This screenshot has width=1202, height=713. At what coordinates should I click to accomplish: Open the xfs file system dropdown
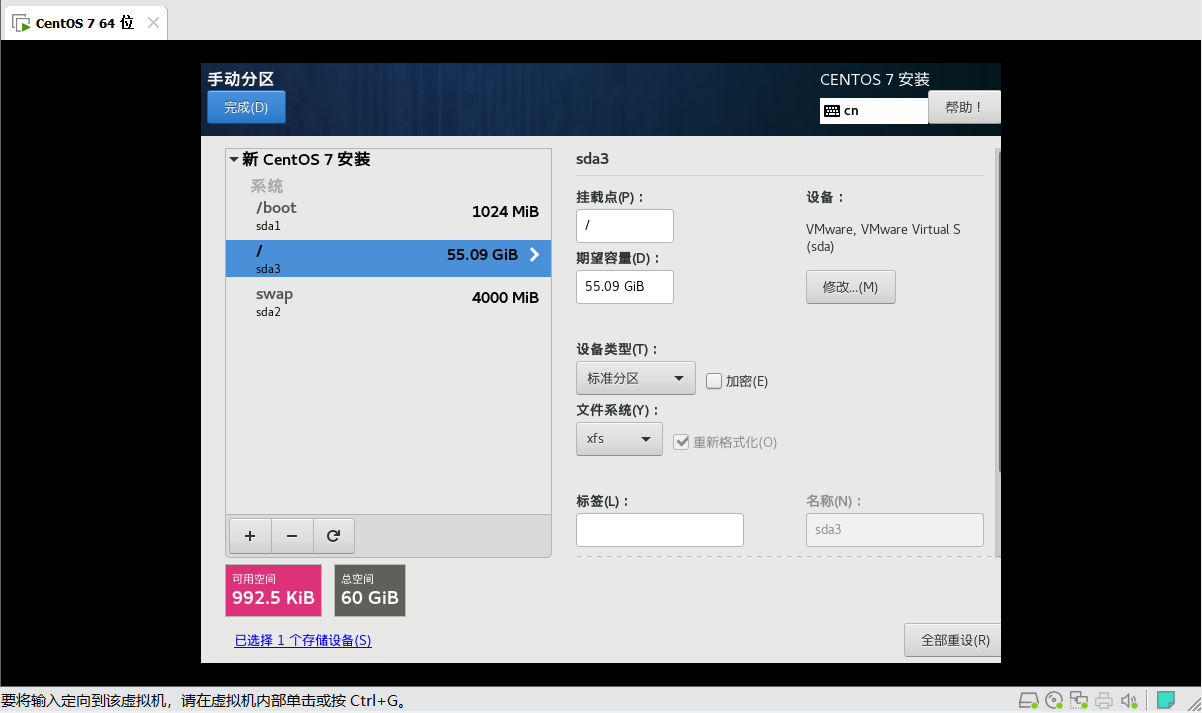click(x=619, y=439)
